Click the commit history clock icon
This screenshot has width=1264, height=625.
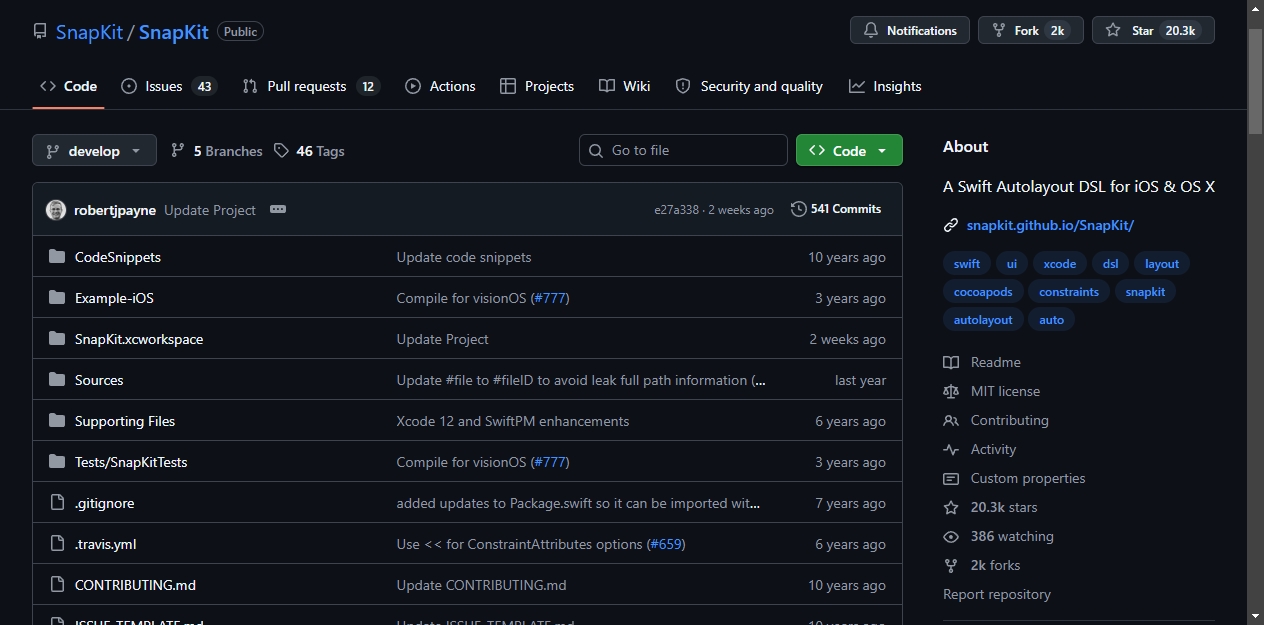pos(798,209)
